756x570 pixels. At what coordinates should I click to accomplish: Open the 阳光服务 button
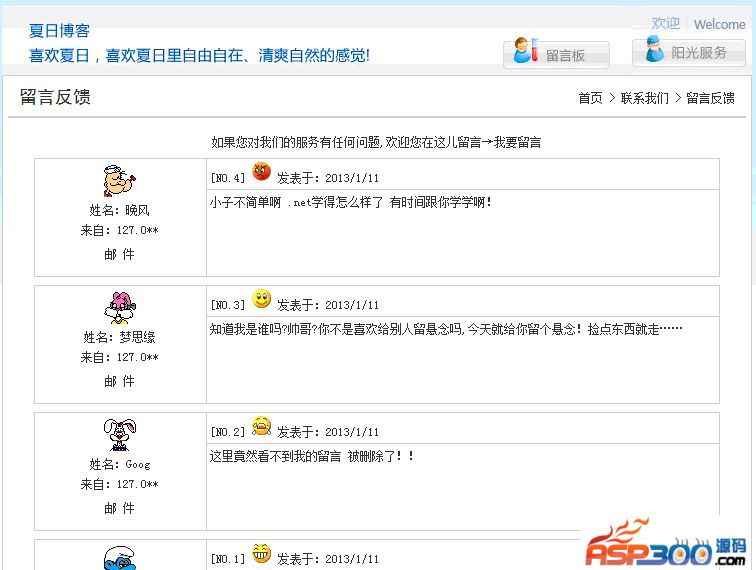click(x=688, y=52)
